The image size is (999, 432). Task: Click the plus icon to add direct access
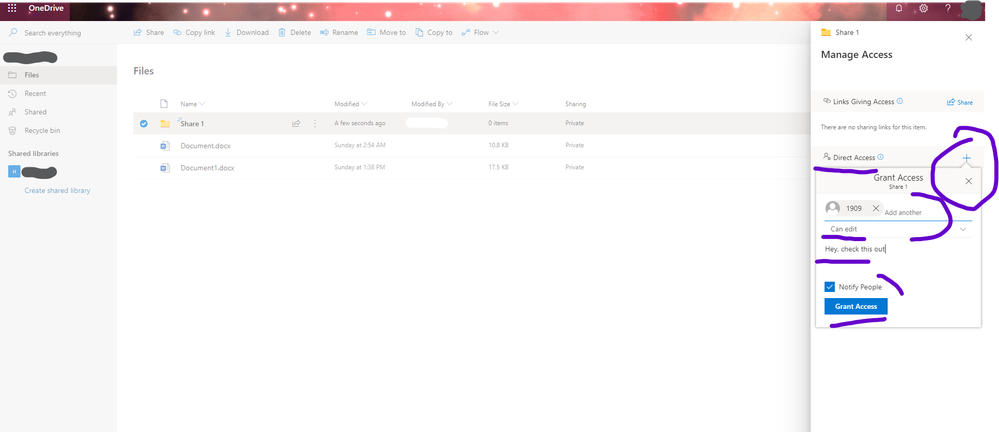967,157
